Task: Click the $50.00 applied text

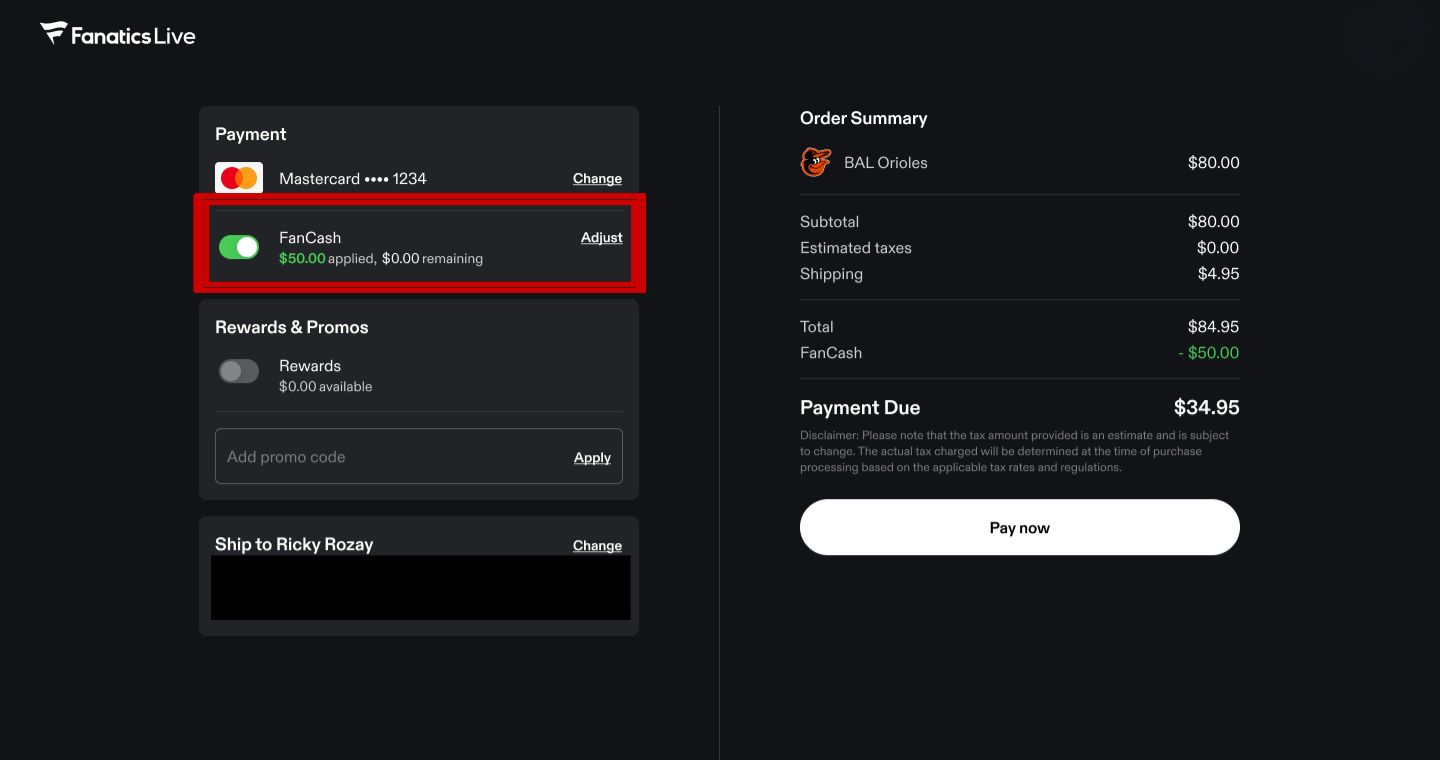Action: (326, 259)
